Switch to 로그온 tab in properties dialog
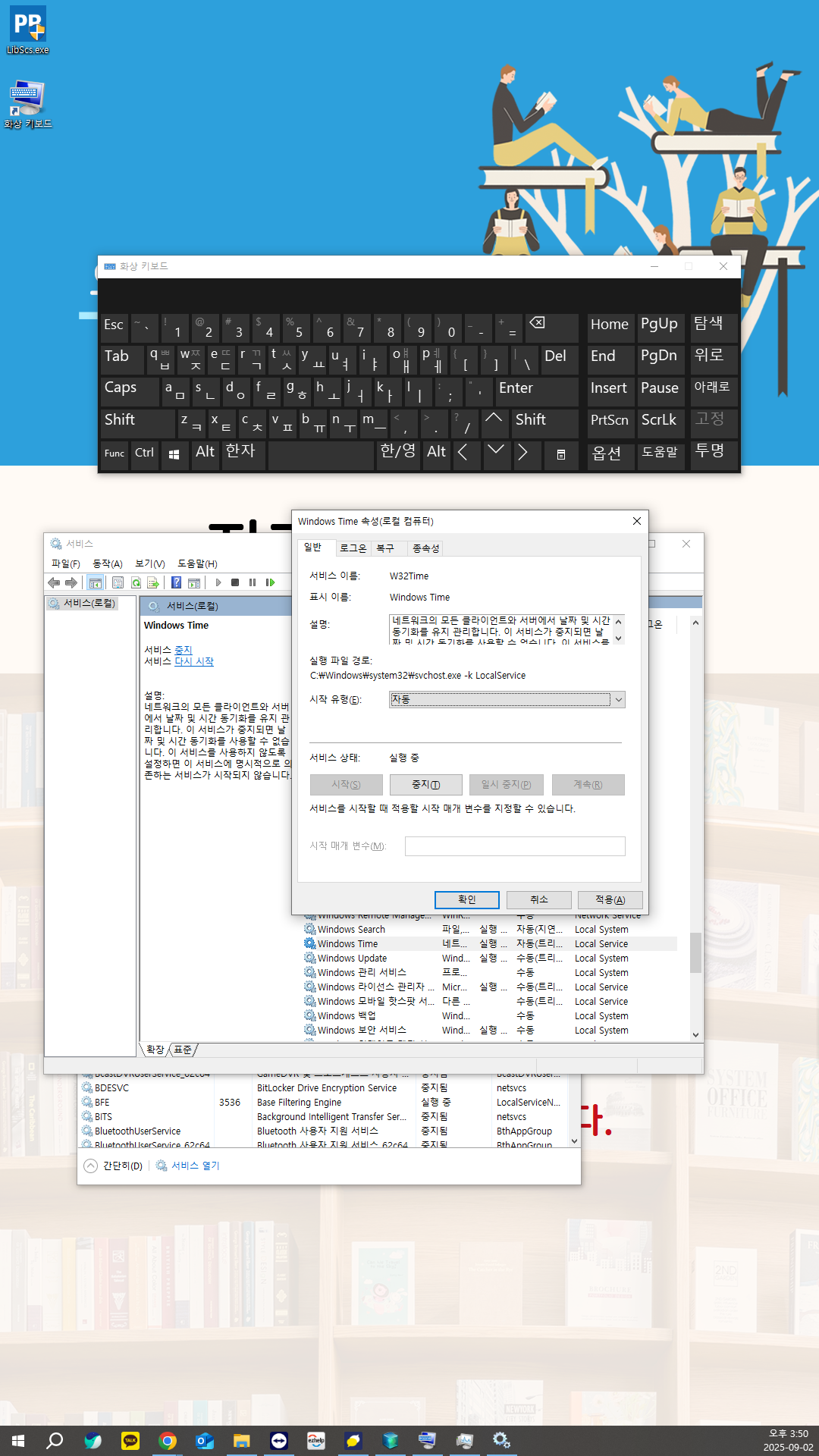The width and height of the screenshot is (819, 1456). (353, 548)
